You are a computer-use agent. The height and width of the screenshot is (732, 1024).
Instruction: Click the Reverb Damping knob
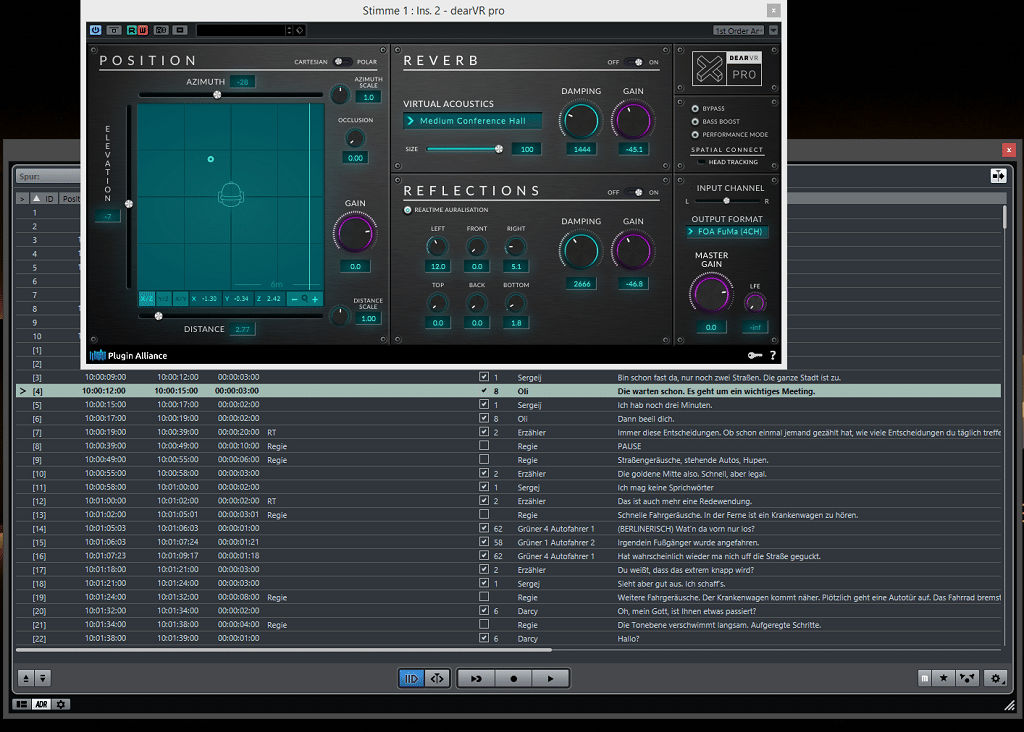(x=580, y=120)
